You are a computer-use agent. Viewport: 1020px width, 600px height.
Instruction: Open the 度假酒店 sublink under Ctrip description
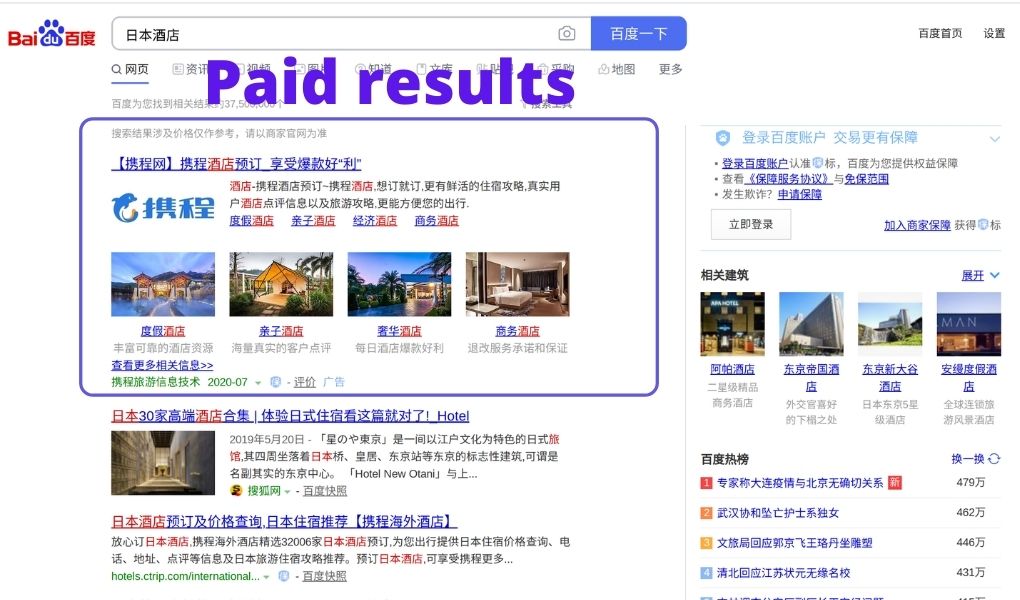pos(252,221)
